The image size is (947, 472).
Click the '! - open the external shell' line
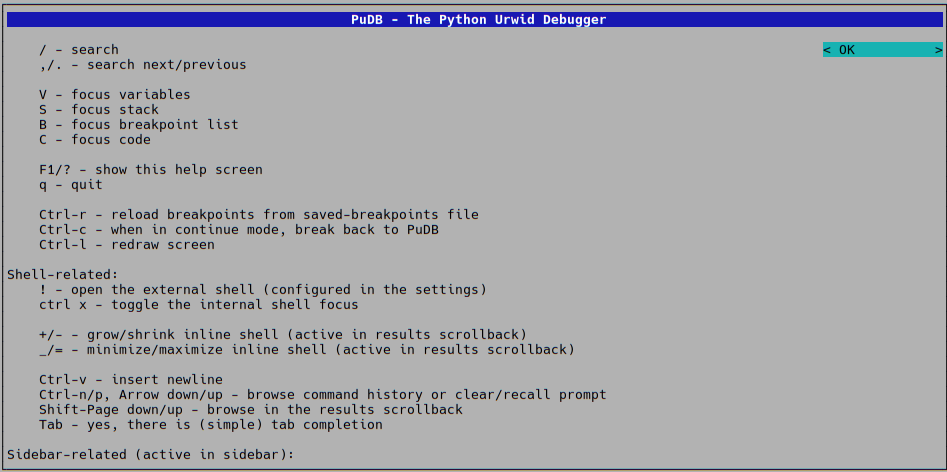262,290
